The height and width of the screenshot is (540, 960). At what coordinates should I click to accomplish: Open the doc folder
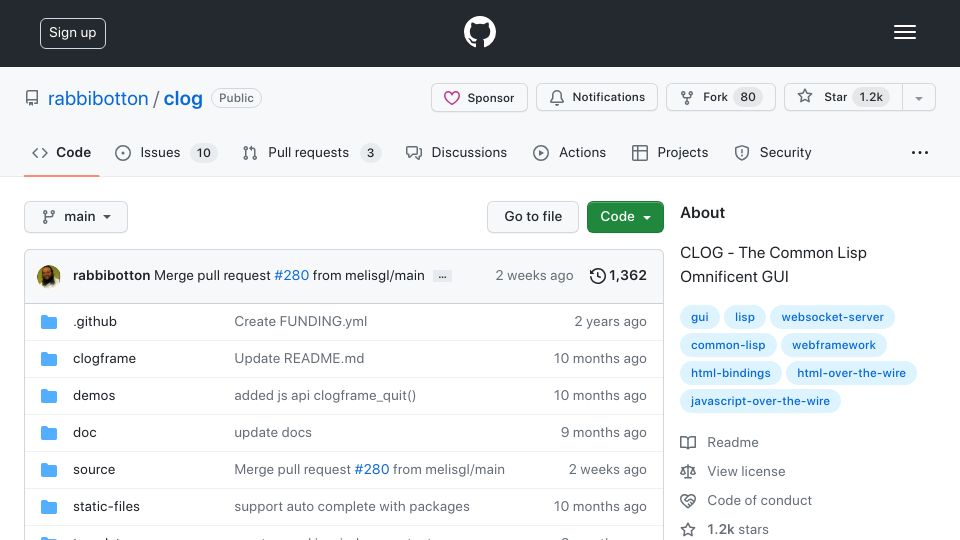(84, 432)
